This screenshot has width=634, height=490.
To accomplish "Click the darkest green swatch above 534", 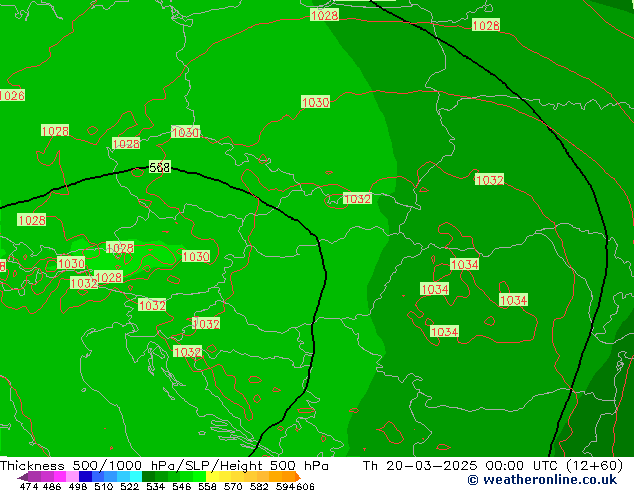I will tap(148, 476).
